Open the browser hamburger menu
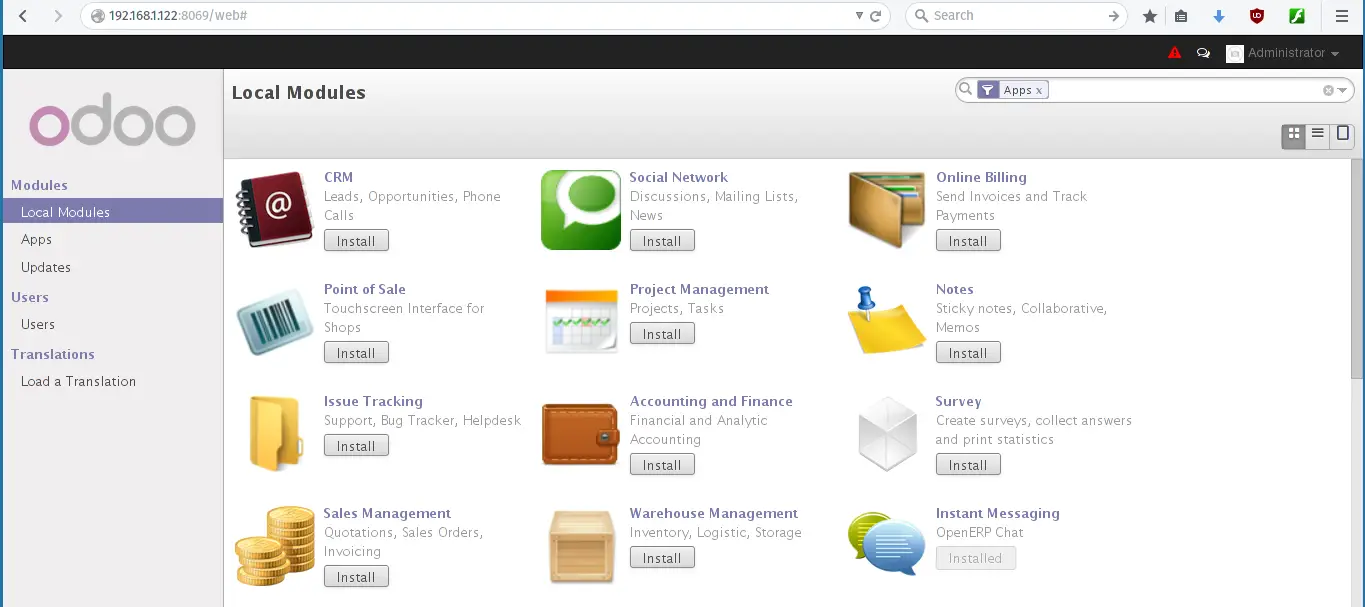The height and width of the screenshot is (607, 1365). 1342,16
